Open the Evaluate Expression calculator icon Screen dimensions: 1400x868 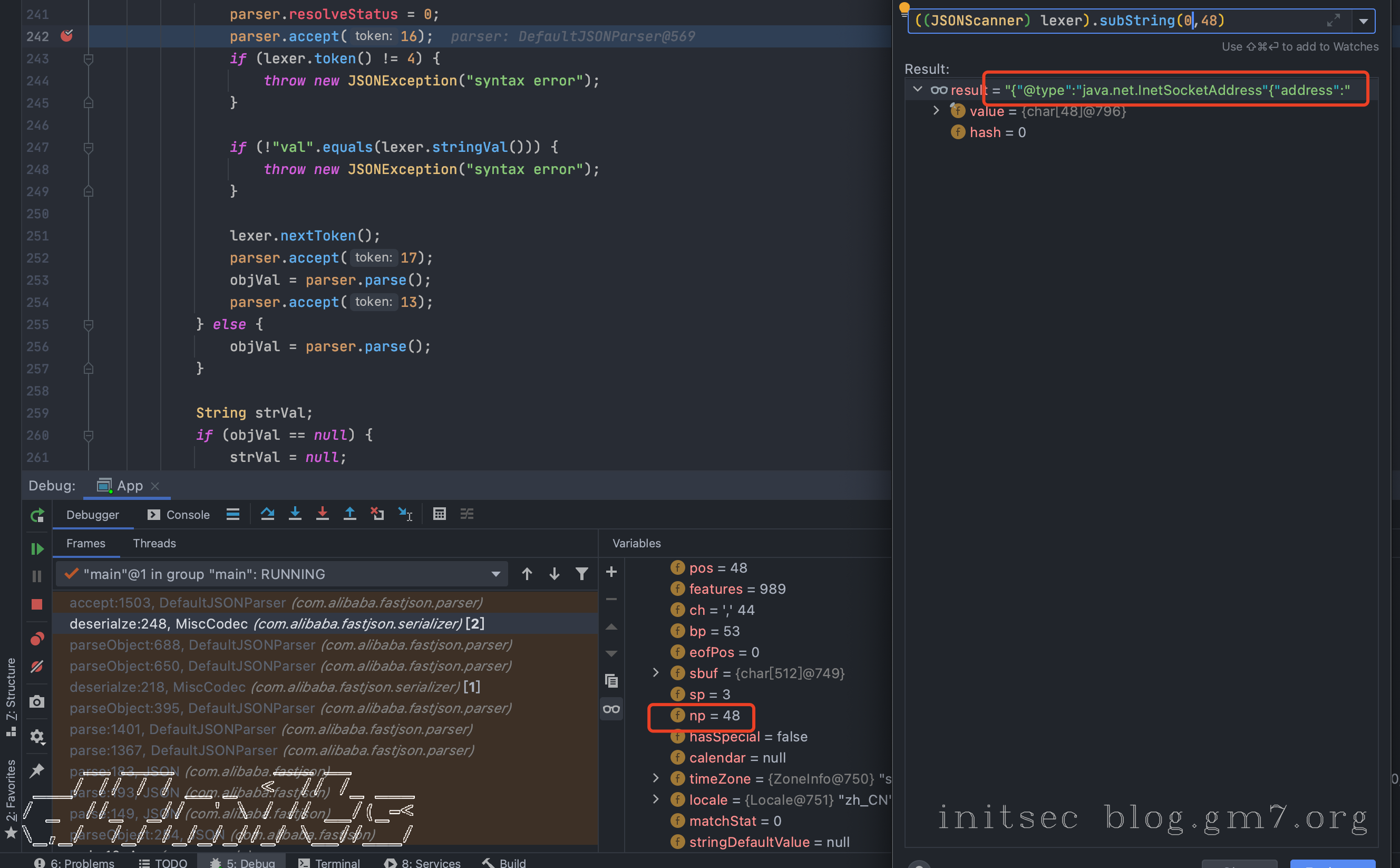[x=440, y=514]
